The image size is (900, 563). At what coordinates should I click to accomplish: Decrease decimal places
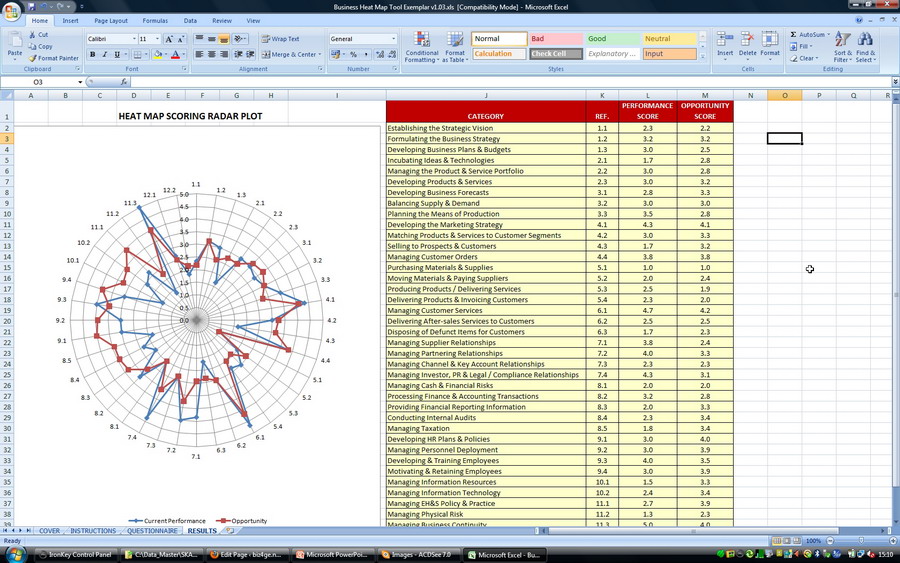(x=392, y=55)
